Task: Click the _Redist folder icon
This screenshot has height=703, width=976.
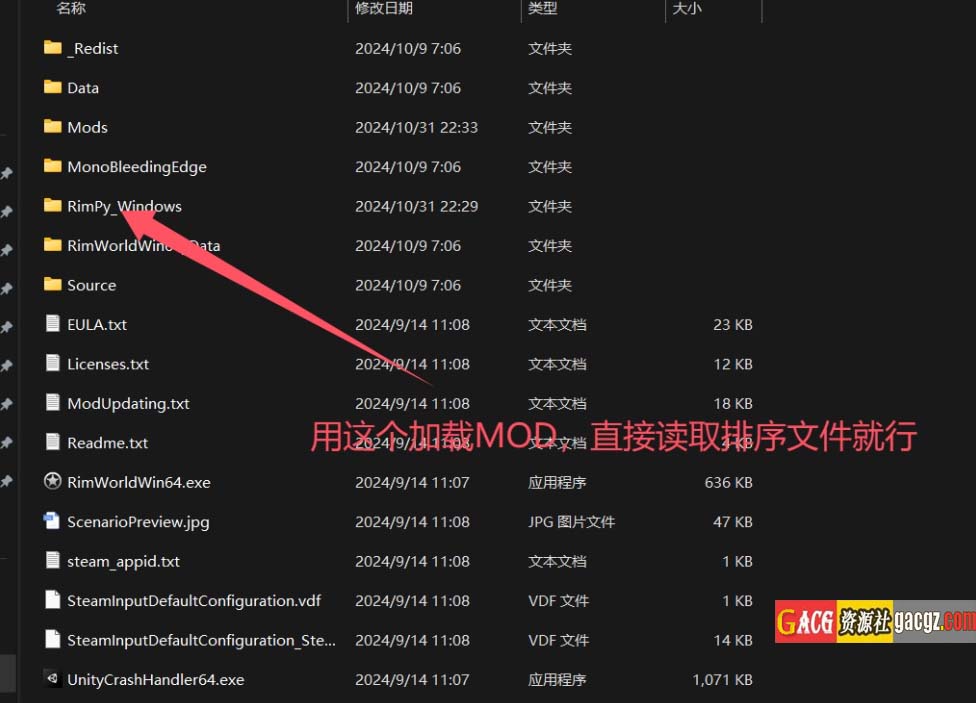Action: [53, 48]
